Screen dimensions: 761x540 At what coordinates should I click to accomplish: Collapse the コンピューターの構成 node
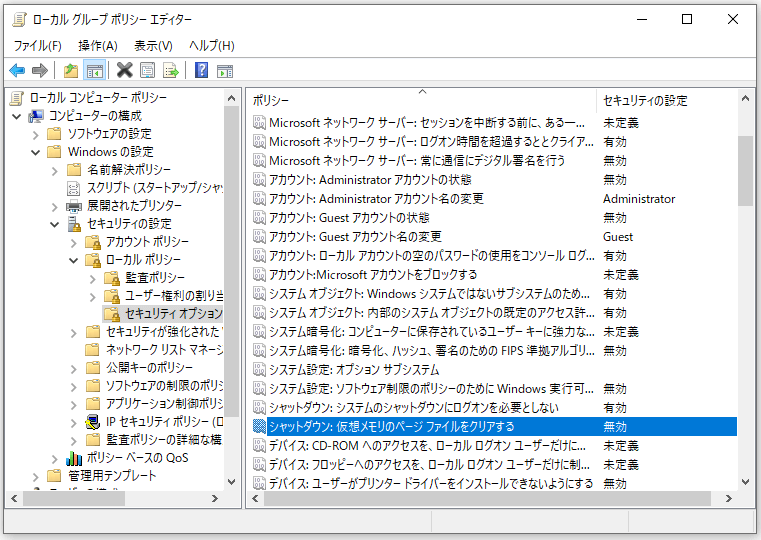[x=17, y=116]
